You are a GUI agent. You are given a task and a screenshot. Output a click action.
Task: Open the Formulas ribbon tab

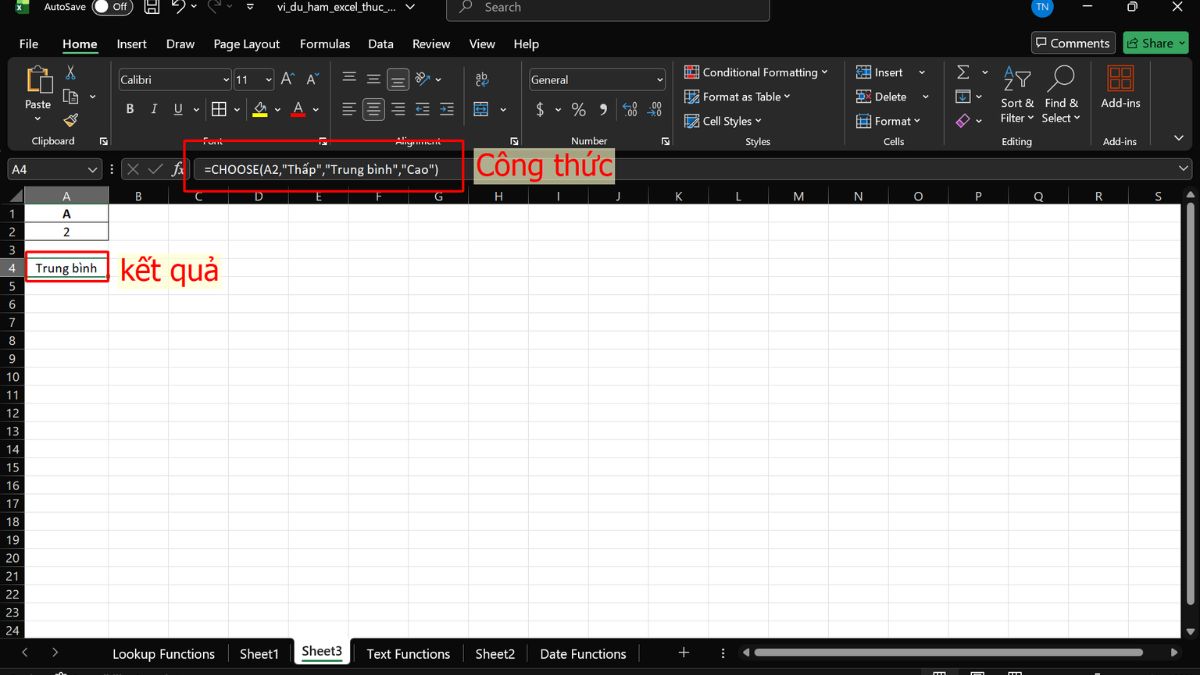(x=325, y=44)
